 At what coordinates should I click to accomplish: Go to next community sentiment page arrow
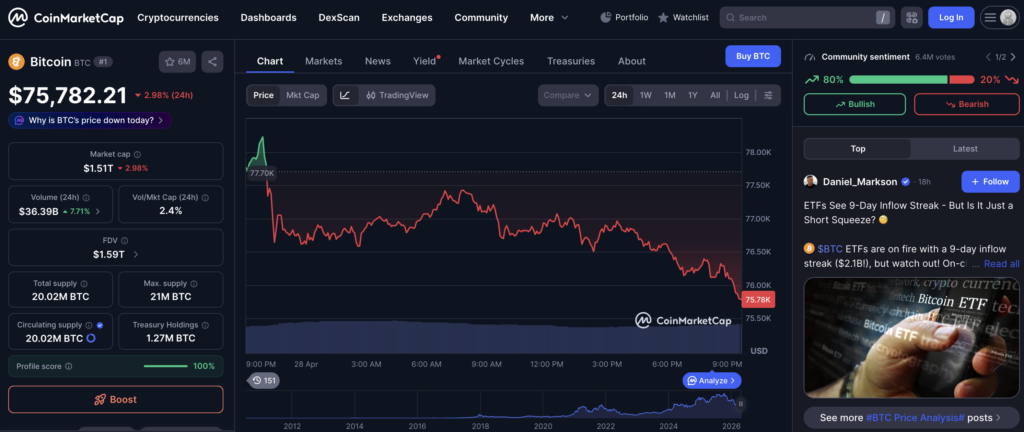pos(1012,57)
